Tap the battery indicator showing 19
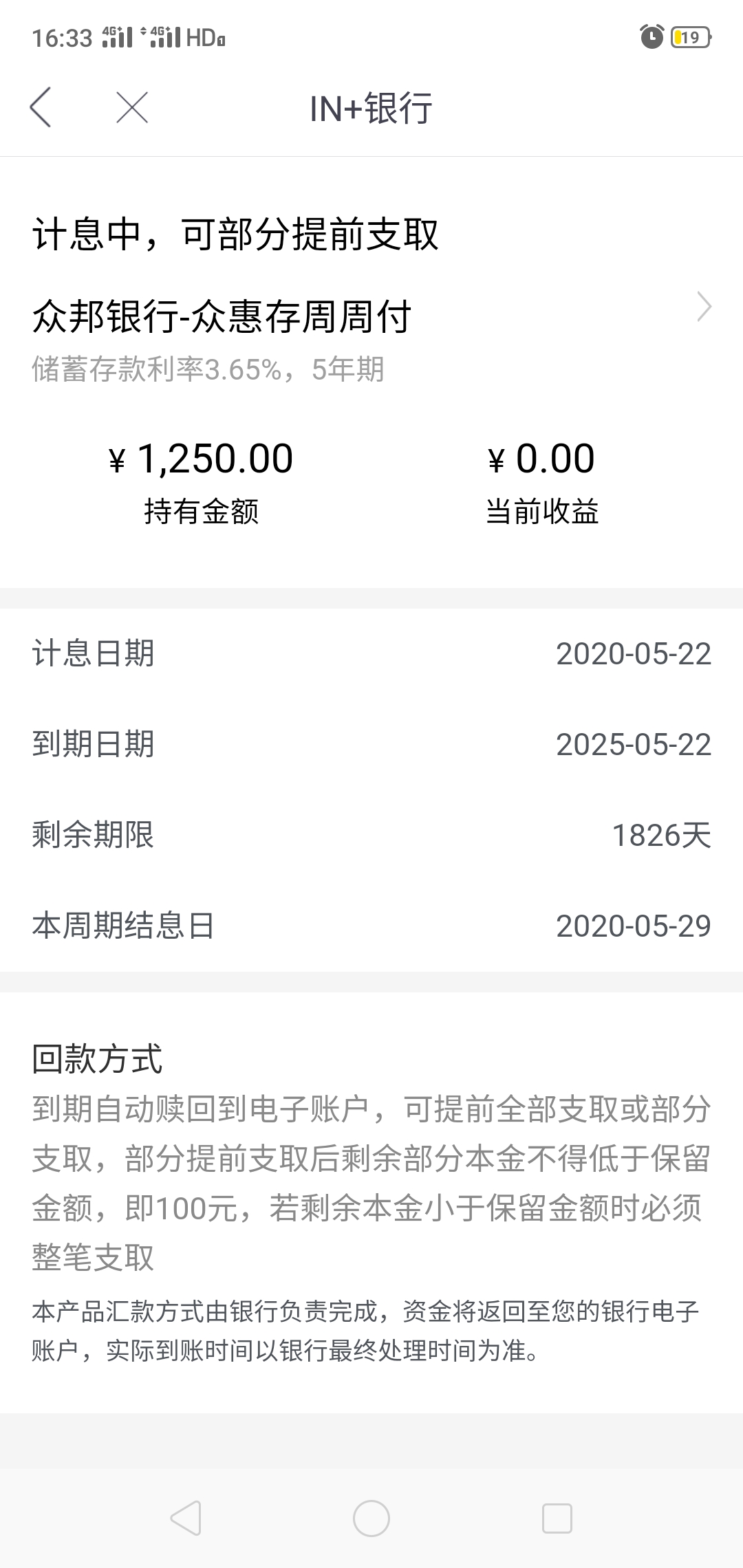The height and width of the screenshot is (1568, 743). 691,37
